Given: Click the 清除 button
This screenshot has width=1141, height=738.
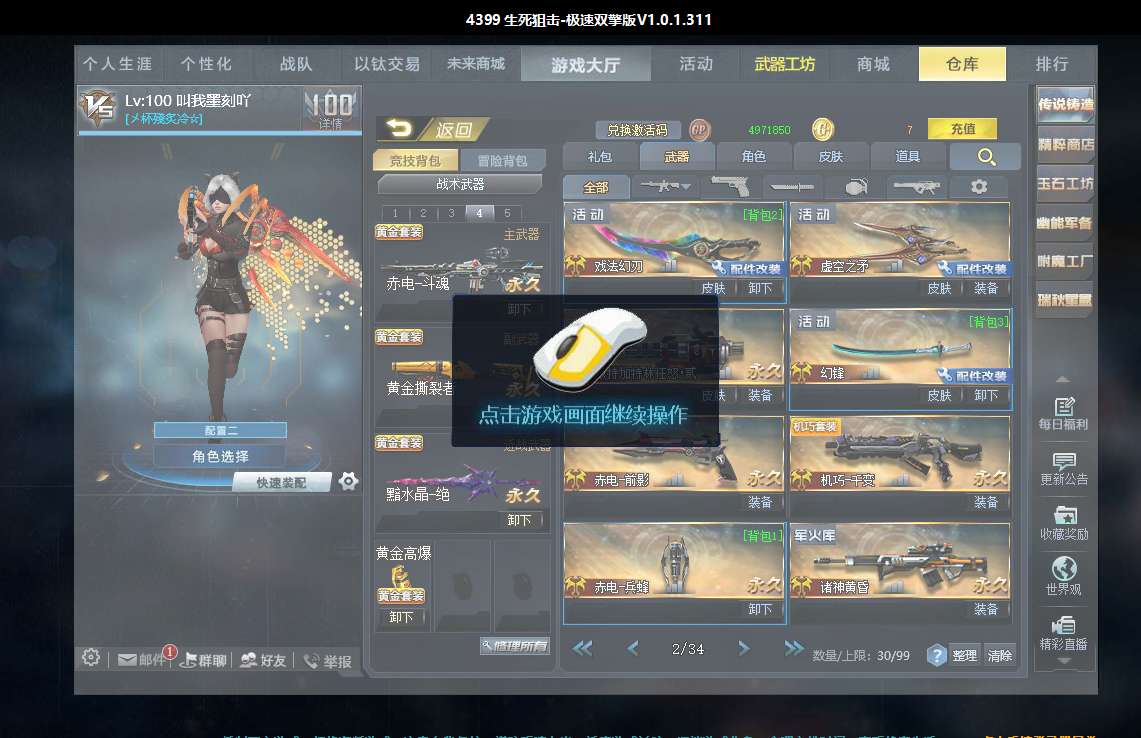Looking at the screenshot, I should point(999,655).
